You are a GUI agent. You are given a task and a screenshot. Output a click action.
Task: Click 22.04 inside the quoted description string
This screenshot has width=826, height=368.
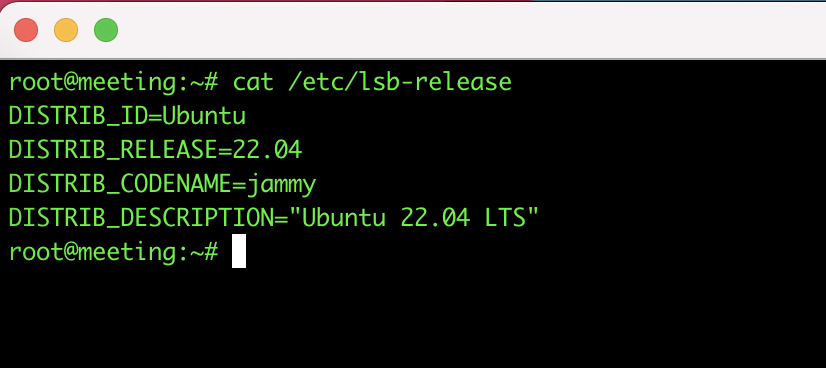[435, 218]
